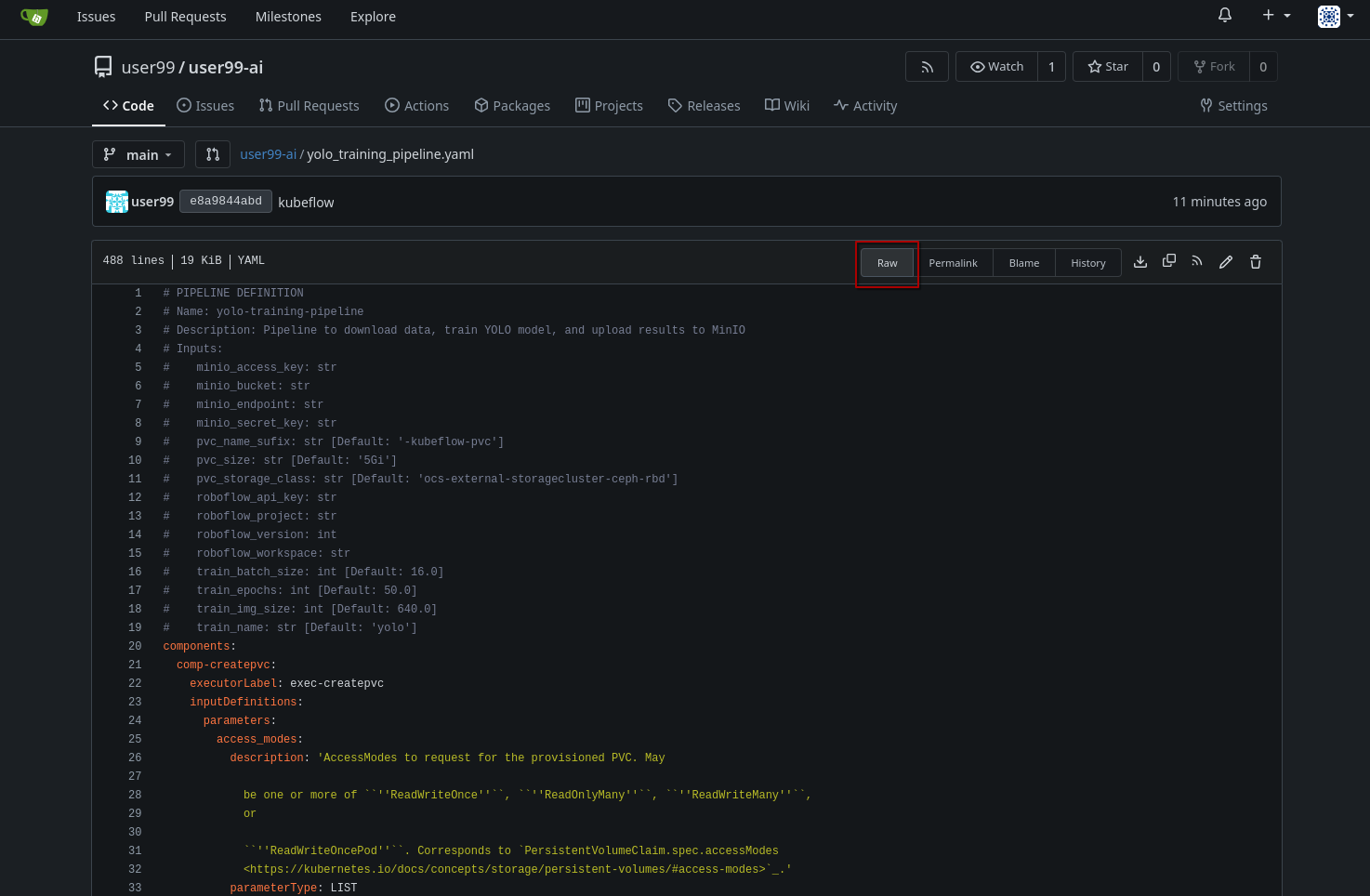This screenshot has height=896, width=1370.
Task: Click the '11 minutes ago' timestamp
Action: 1219,202
